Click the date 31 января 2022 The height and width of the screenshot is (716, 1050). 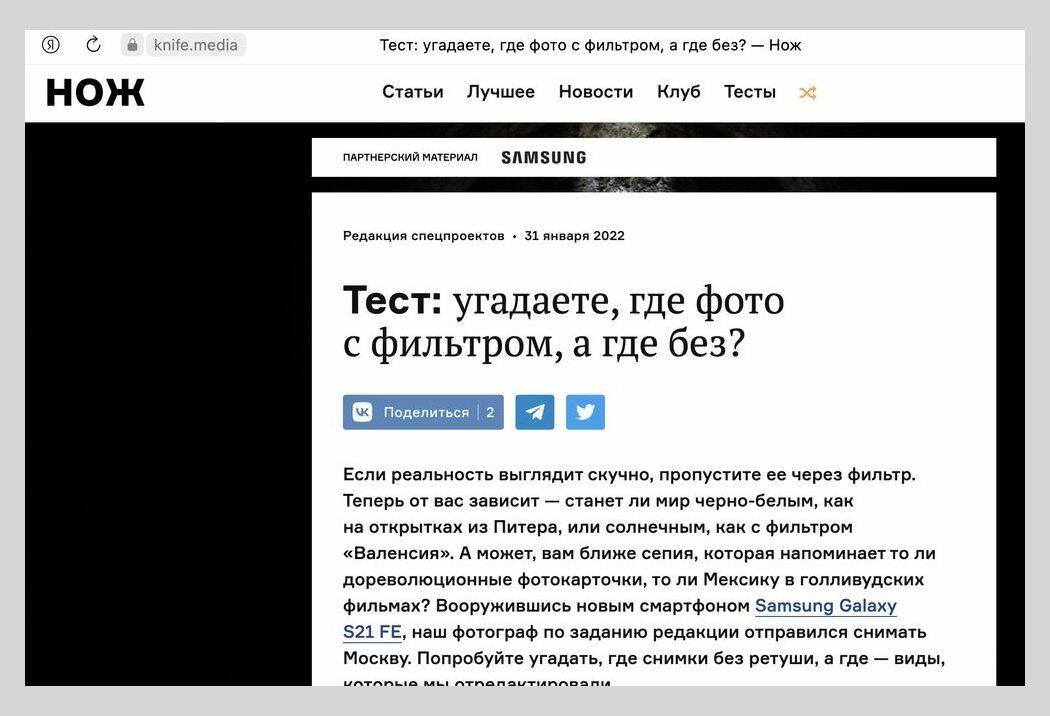[575, 236]
